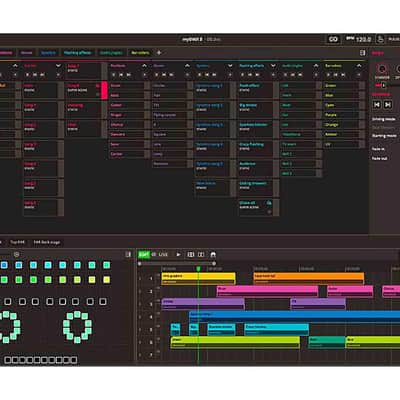This screenshot has height=400, width=400.
Task: Click the plus icon to add a page tab
Action: (159, 53)
